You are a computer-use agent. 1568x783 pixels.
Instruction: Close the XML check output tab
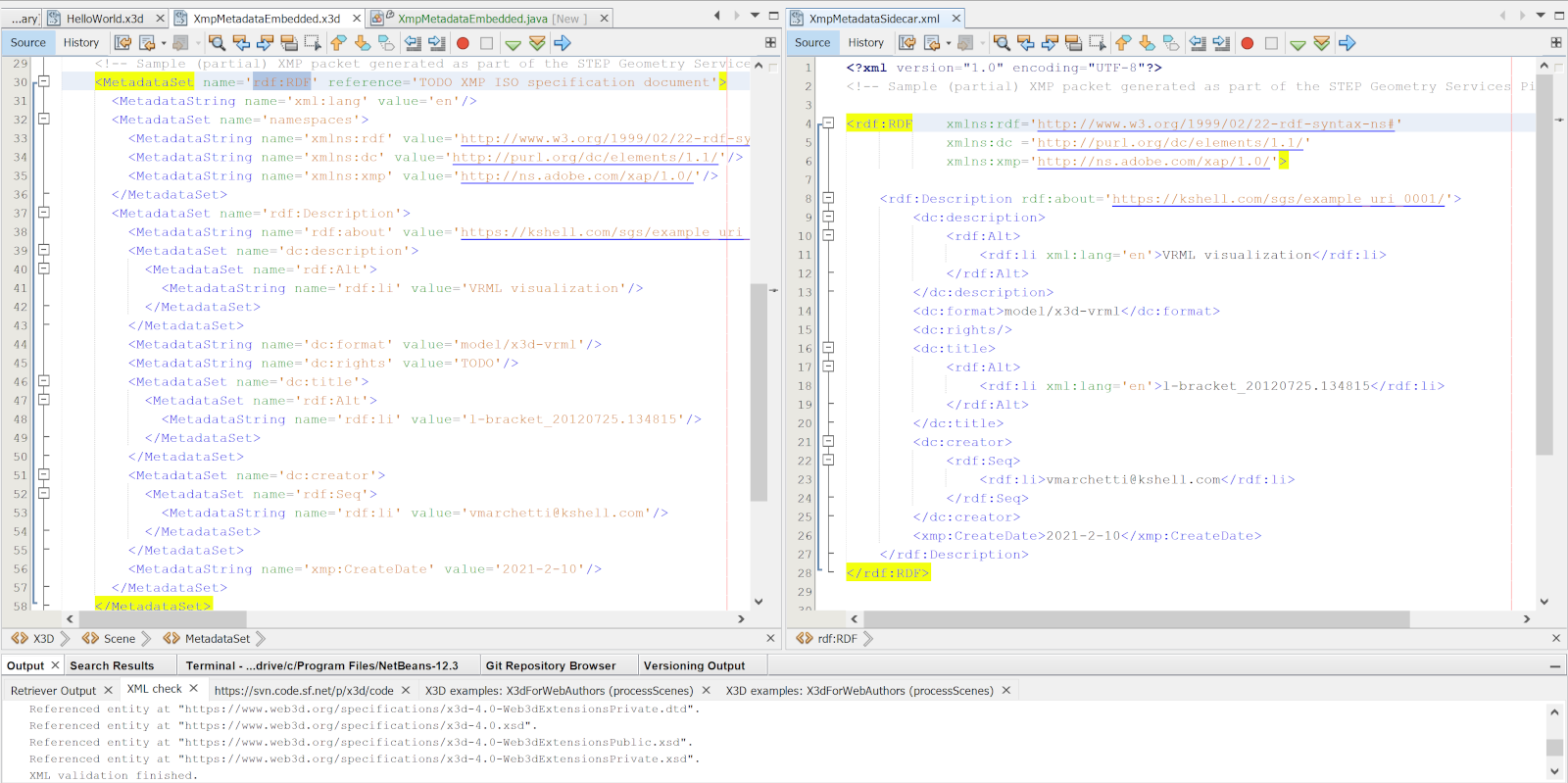(x=194, y=689)
